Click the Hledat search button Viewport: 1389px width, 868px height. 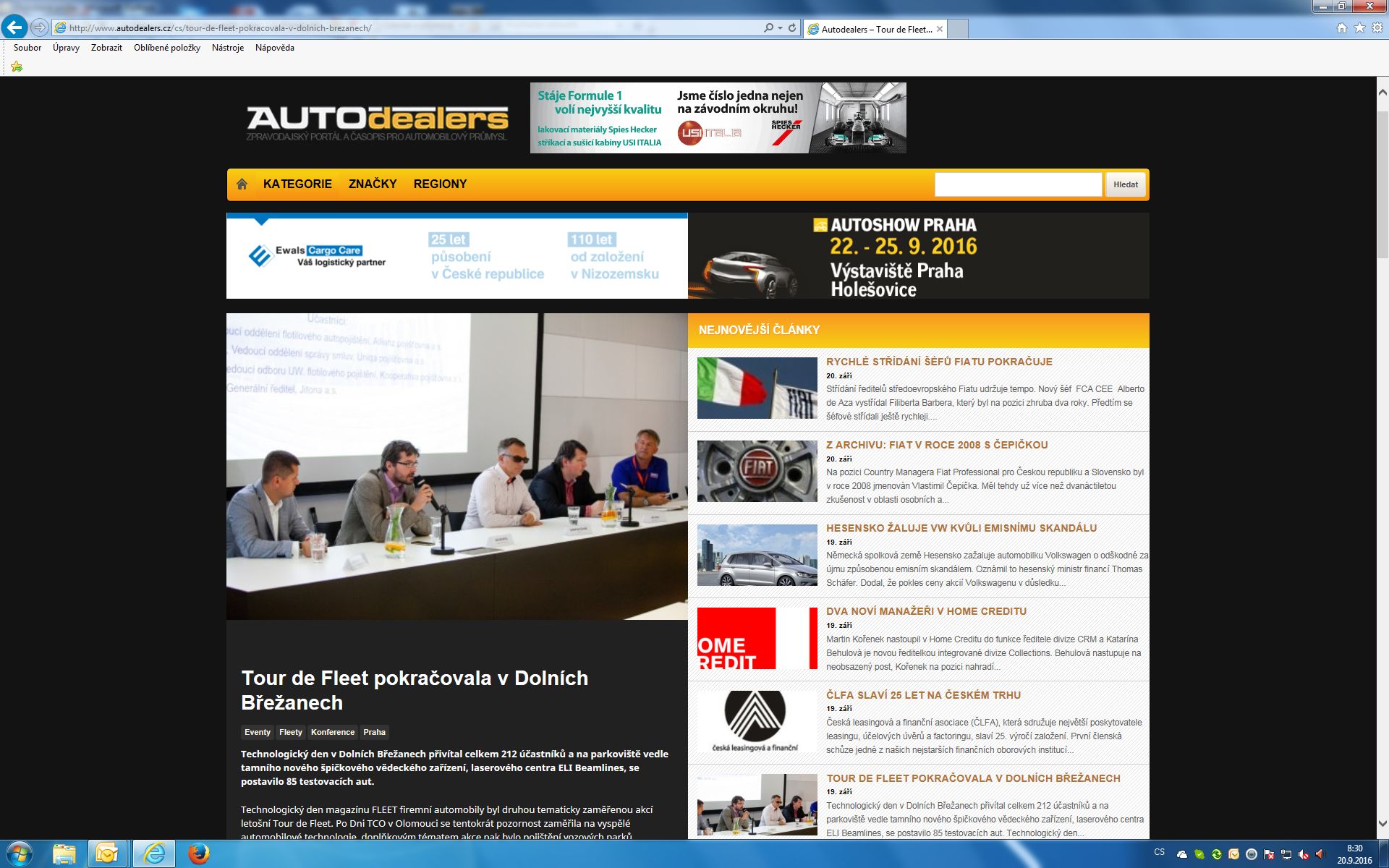tap(1125, 184)
